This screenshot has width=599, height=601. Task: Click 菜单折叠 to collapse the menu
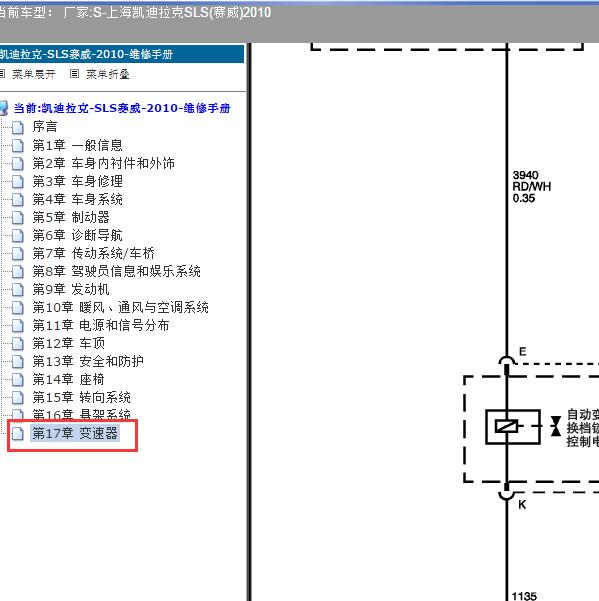108,74
